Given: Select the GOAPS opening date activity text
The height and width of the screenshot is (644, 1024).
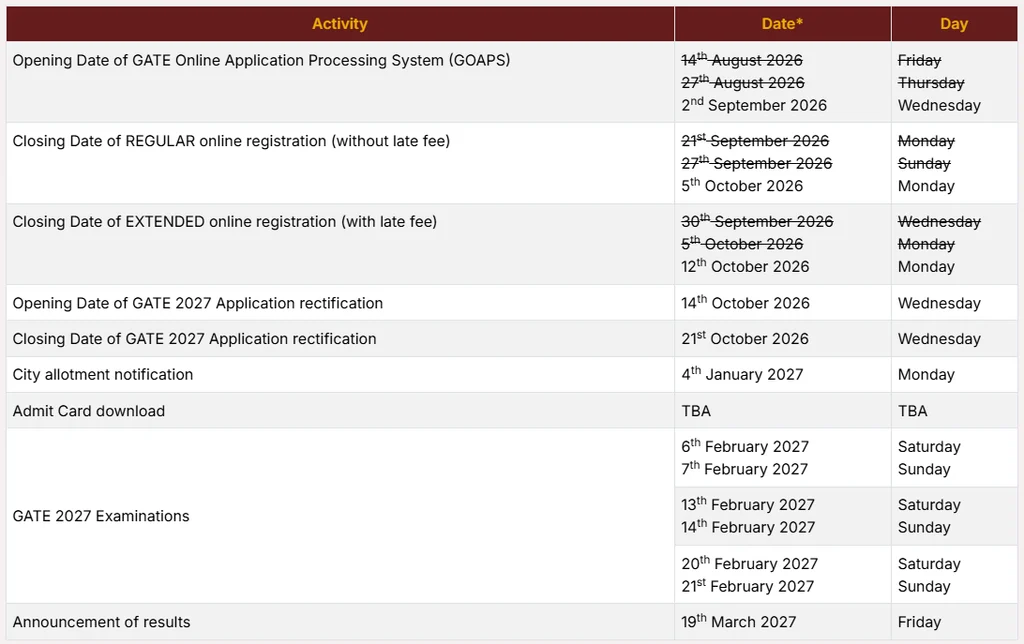Looking at the screenshot, I should [x=261, y=60].
